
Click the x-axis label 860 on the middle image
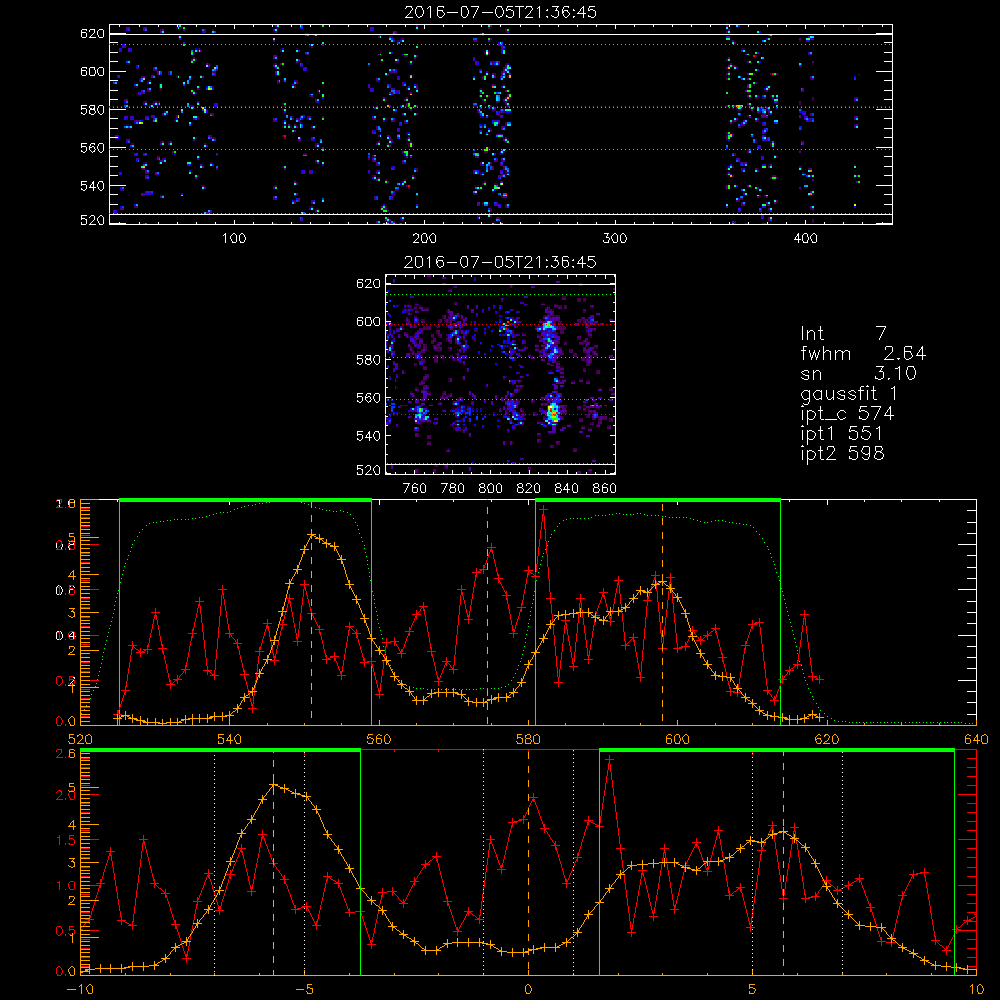pyautogui.click(x=604, y=489)
